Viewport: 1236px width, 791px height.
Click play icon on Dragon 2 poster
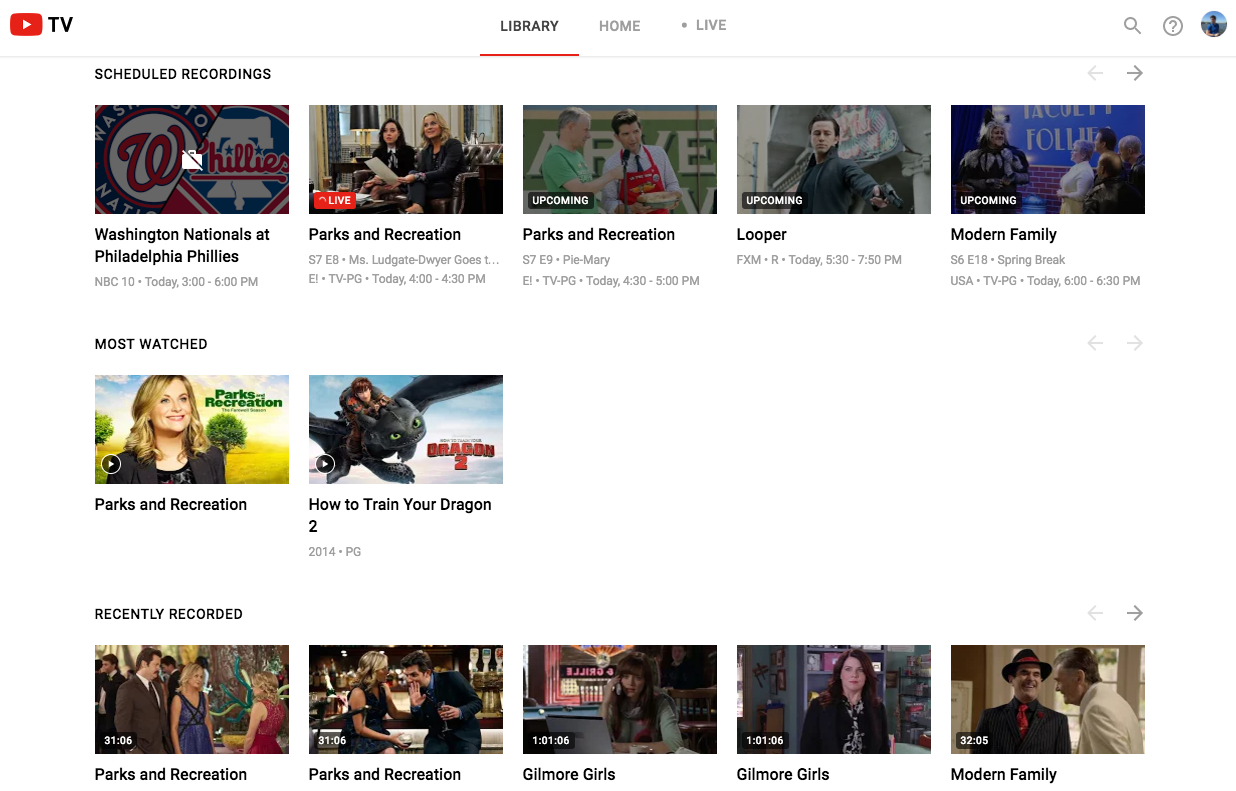pyautogui.click(x=325, y=464)
